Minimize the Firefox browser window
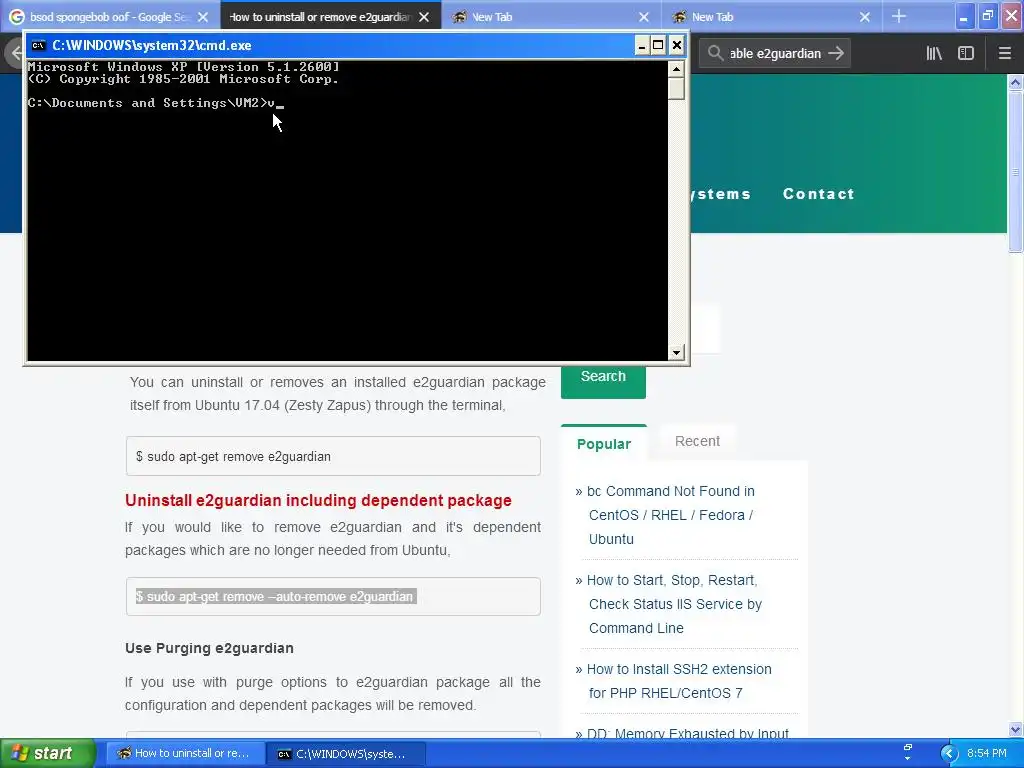 point(964,16)
